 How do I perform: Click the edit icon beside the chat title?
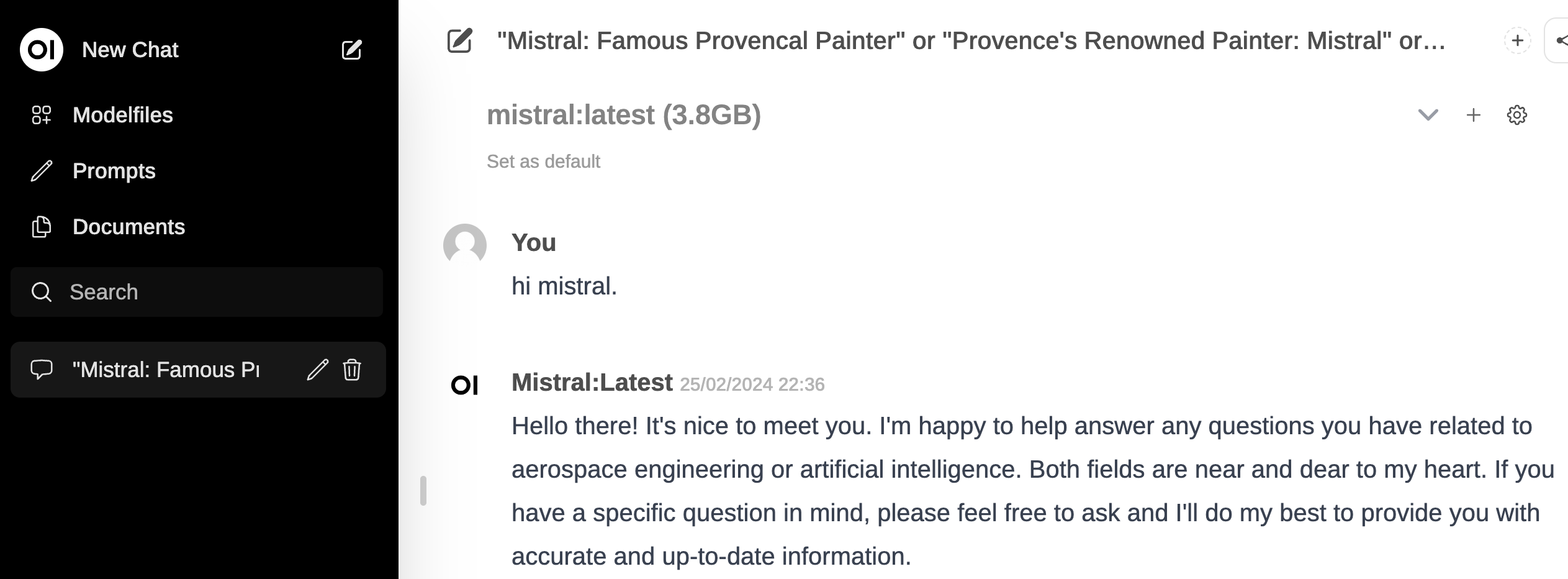460,41
